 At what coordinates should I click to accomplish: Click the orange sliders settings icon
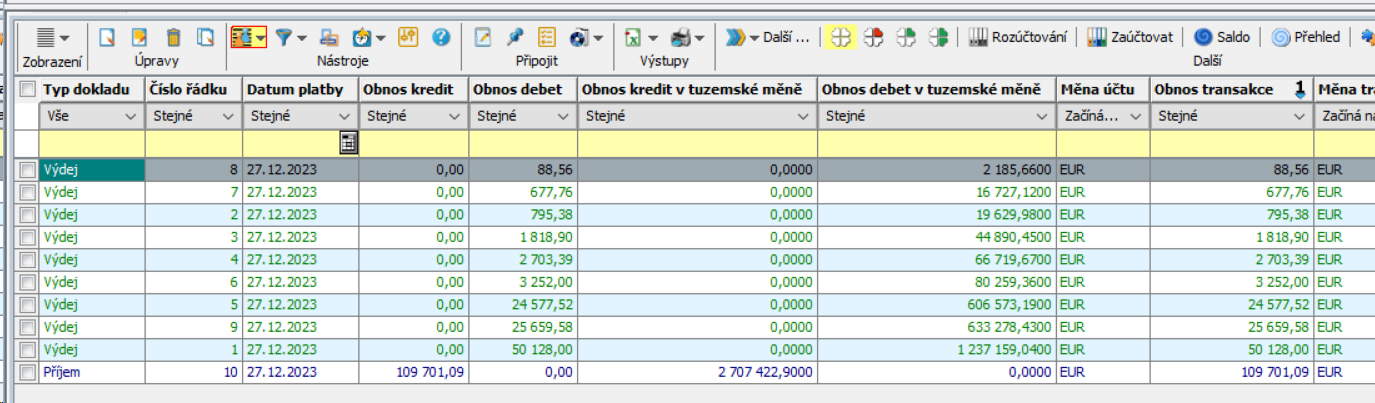(x=407, y=38)
